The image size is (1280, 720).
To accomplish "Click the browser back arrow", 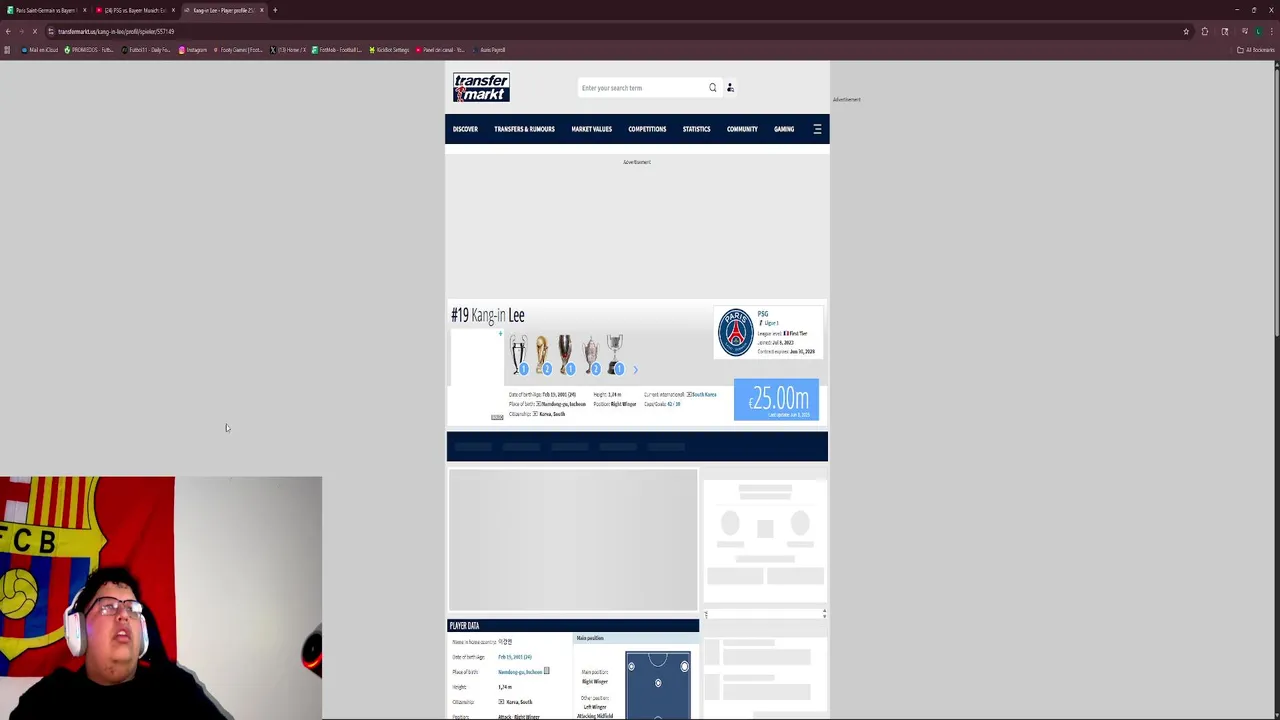I will [8, 31].
